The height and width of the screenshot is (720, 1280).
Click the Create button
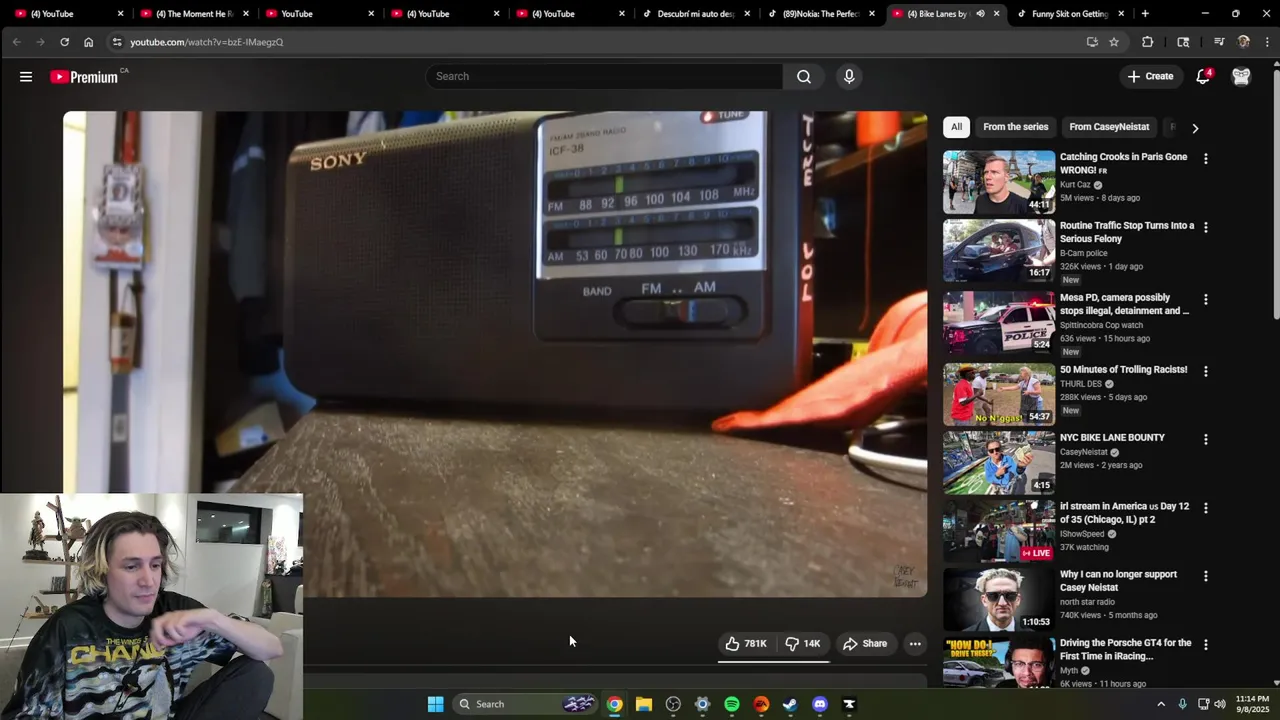coord(1150,76)
